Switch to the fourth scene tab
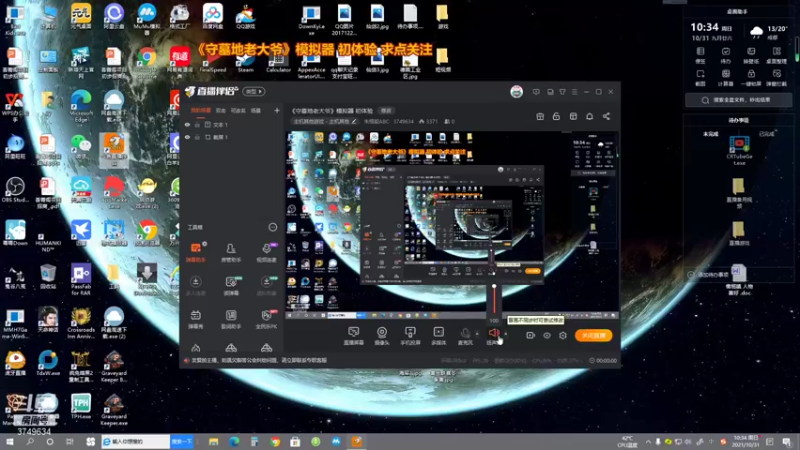The image size is (800, 450). pyautogui.click(x=256, y=110)
